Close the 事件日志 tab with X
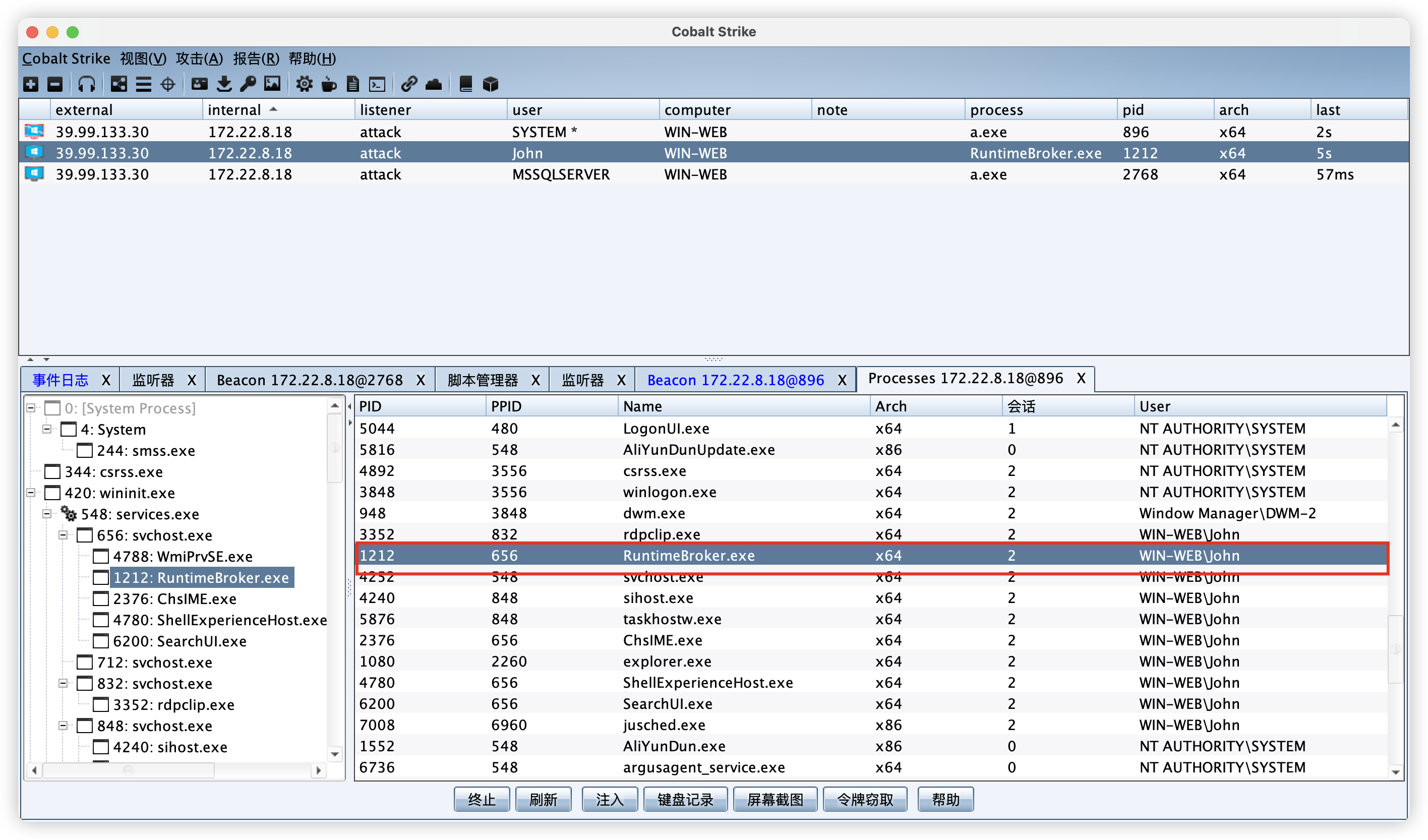Image resolution: width=1428 pixels, height=840 pixels. pos(106,380)
